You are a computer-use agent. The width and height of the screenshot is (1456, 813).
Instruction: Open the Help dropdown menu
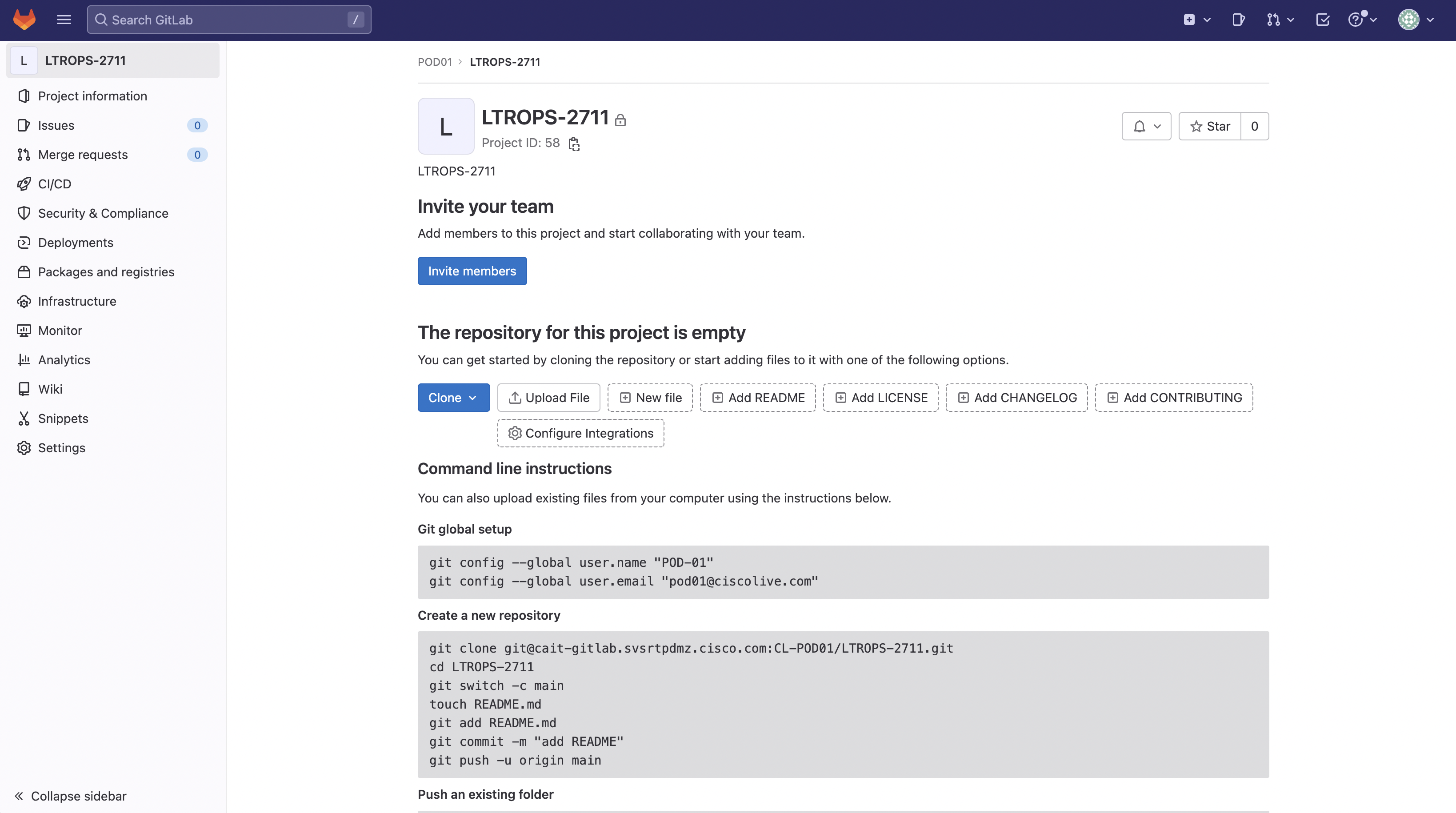(1363, 20)
